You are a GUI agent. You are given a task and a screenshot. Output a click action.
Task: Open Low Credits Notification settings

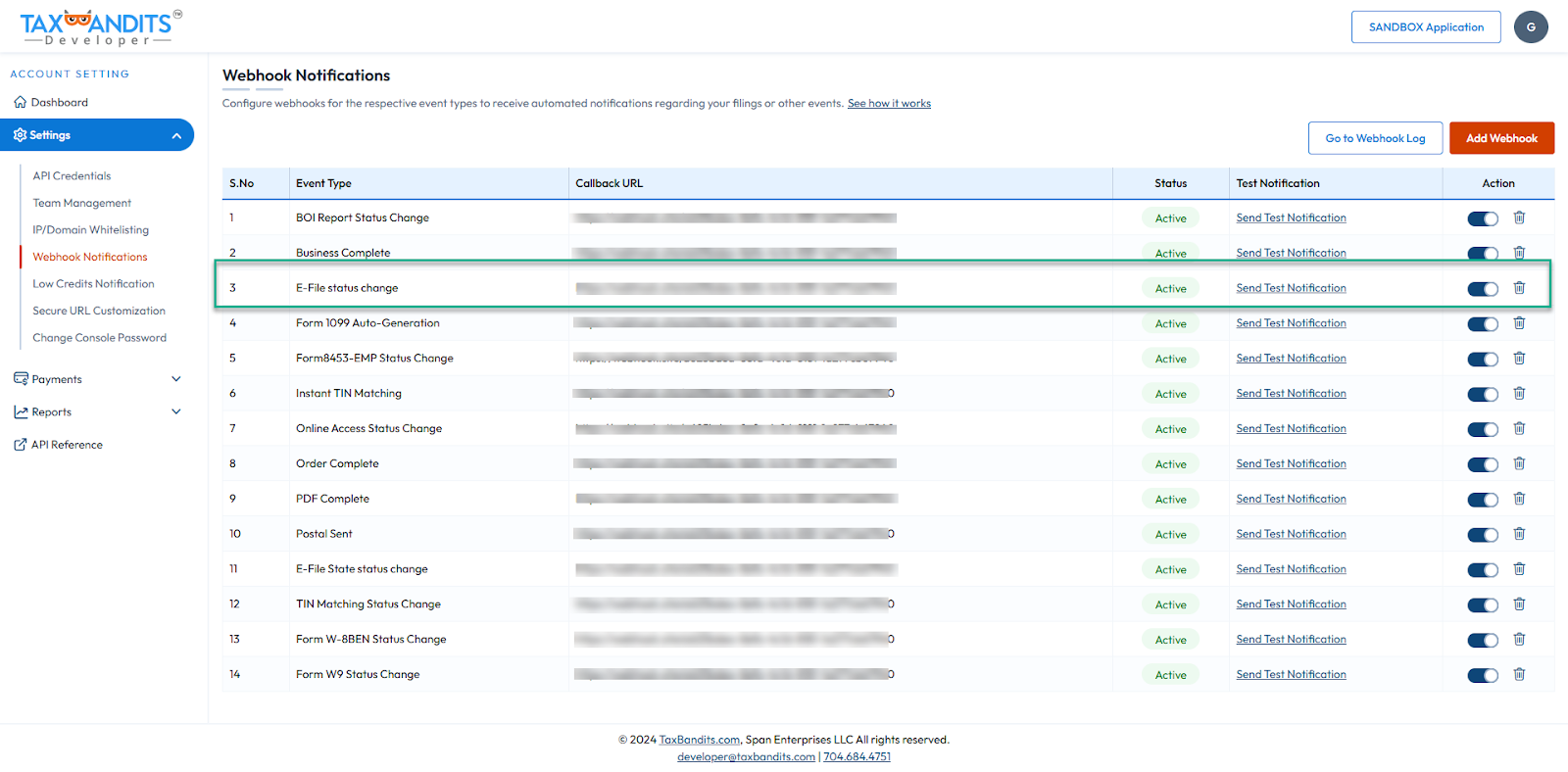click(93, 284)
